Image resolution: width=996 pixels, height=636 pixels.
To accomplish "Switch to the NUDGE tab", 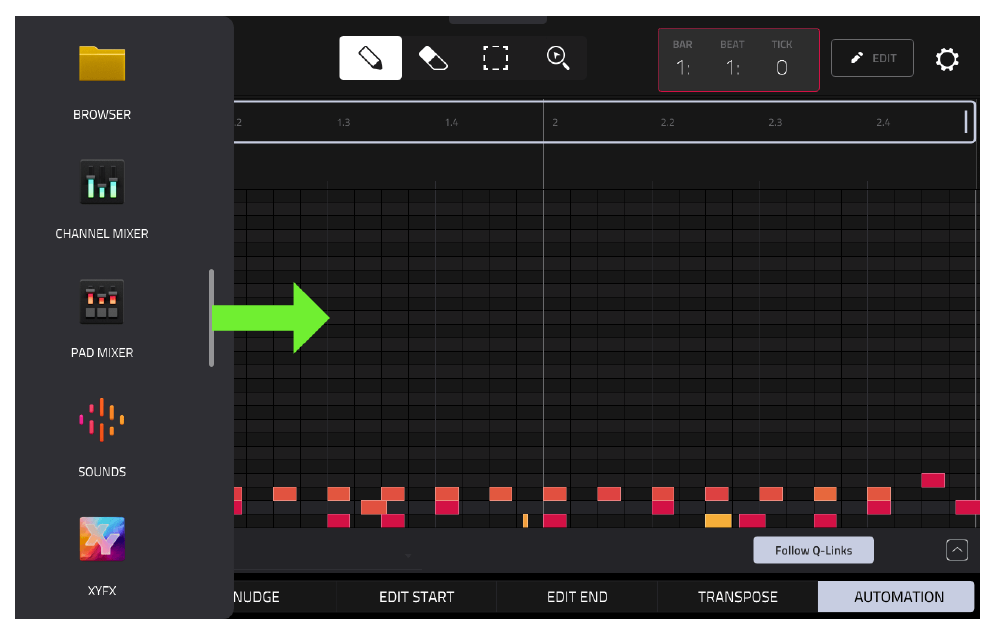I will (x=256, y=597).
